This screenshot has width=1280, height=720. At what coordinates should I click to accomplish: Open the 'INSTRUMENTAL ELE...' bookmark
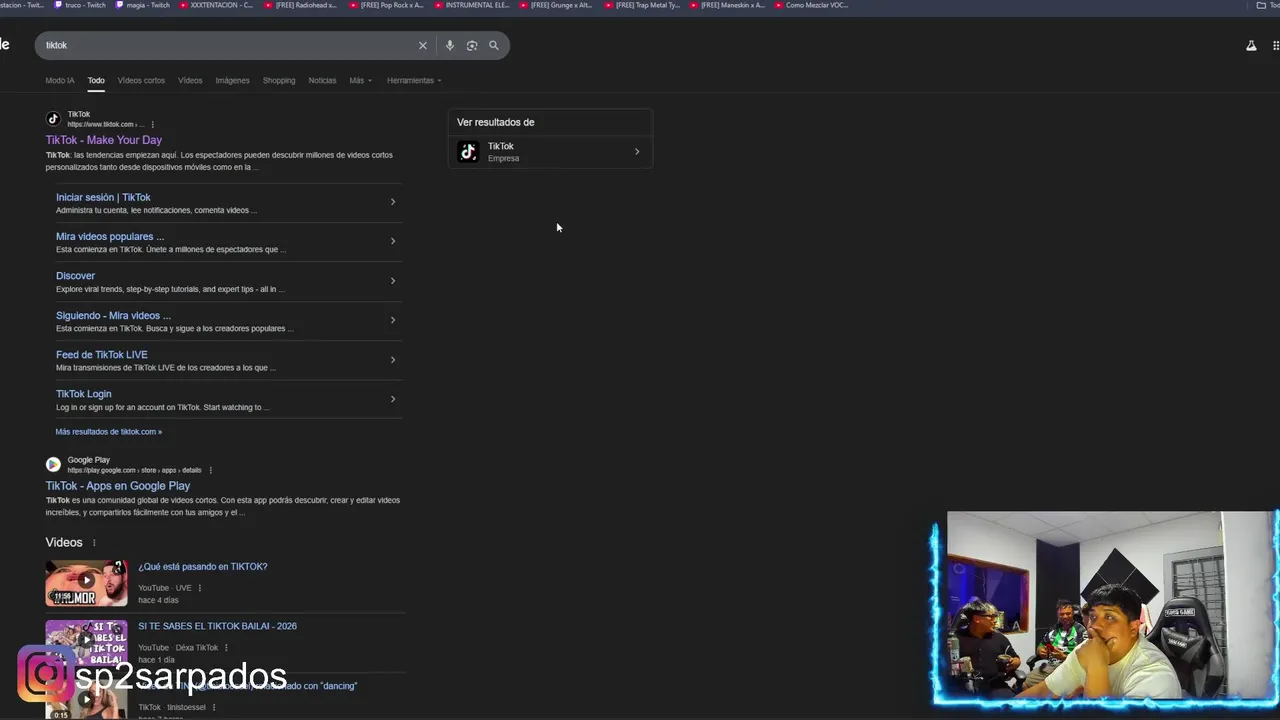pos(472,5)
